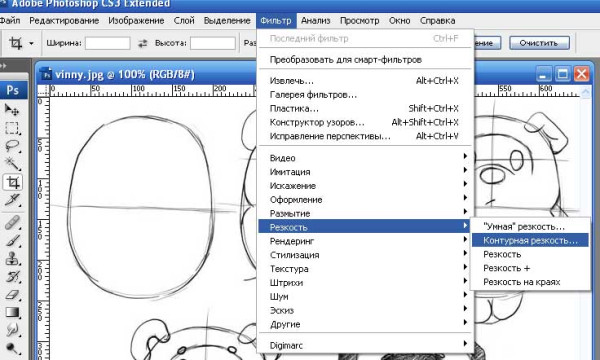Viewport: 600px width, 360px height.
Task: Click in the Ширина input field
Action: pos(108,43)
